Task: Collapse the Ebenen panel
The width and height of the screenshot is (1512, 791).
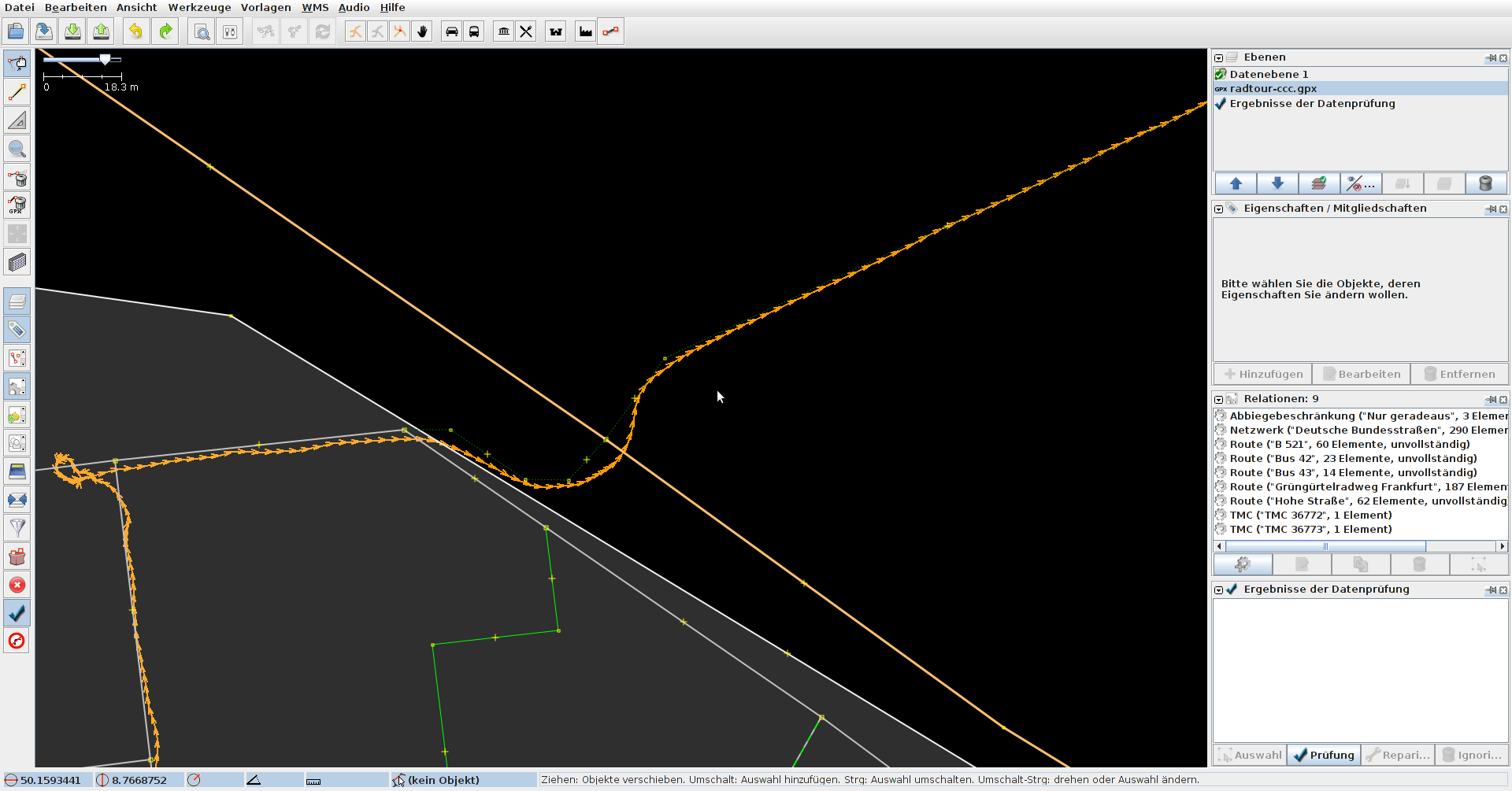Action: click(1219, 57)
